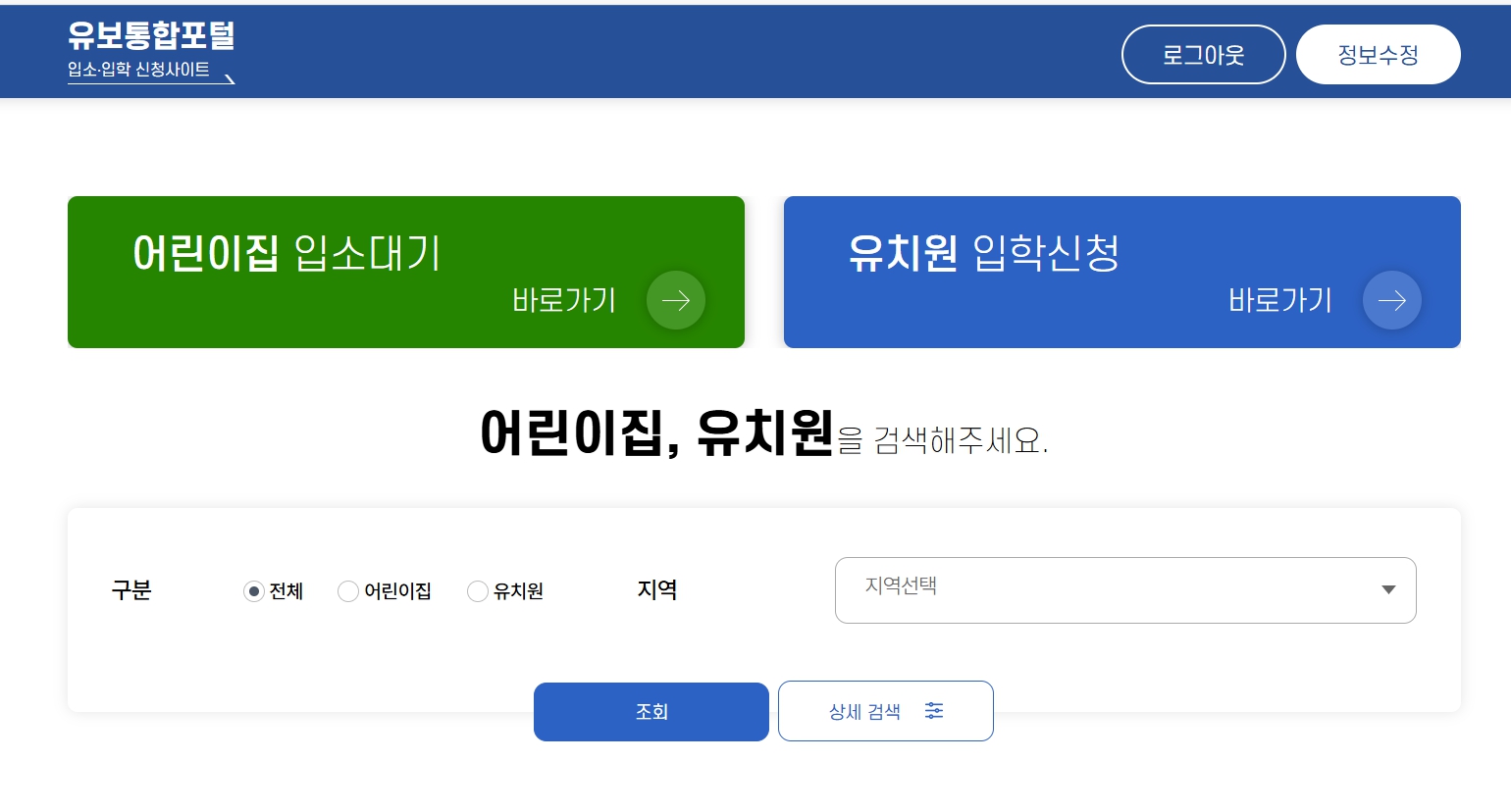Click the 로그아웃 button
The image size is (1511, 812).
[x=1204, y=54]
